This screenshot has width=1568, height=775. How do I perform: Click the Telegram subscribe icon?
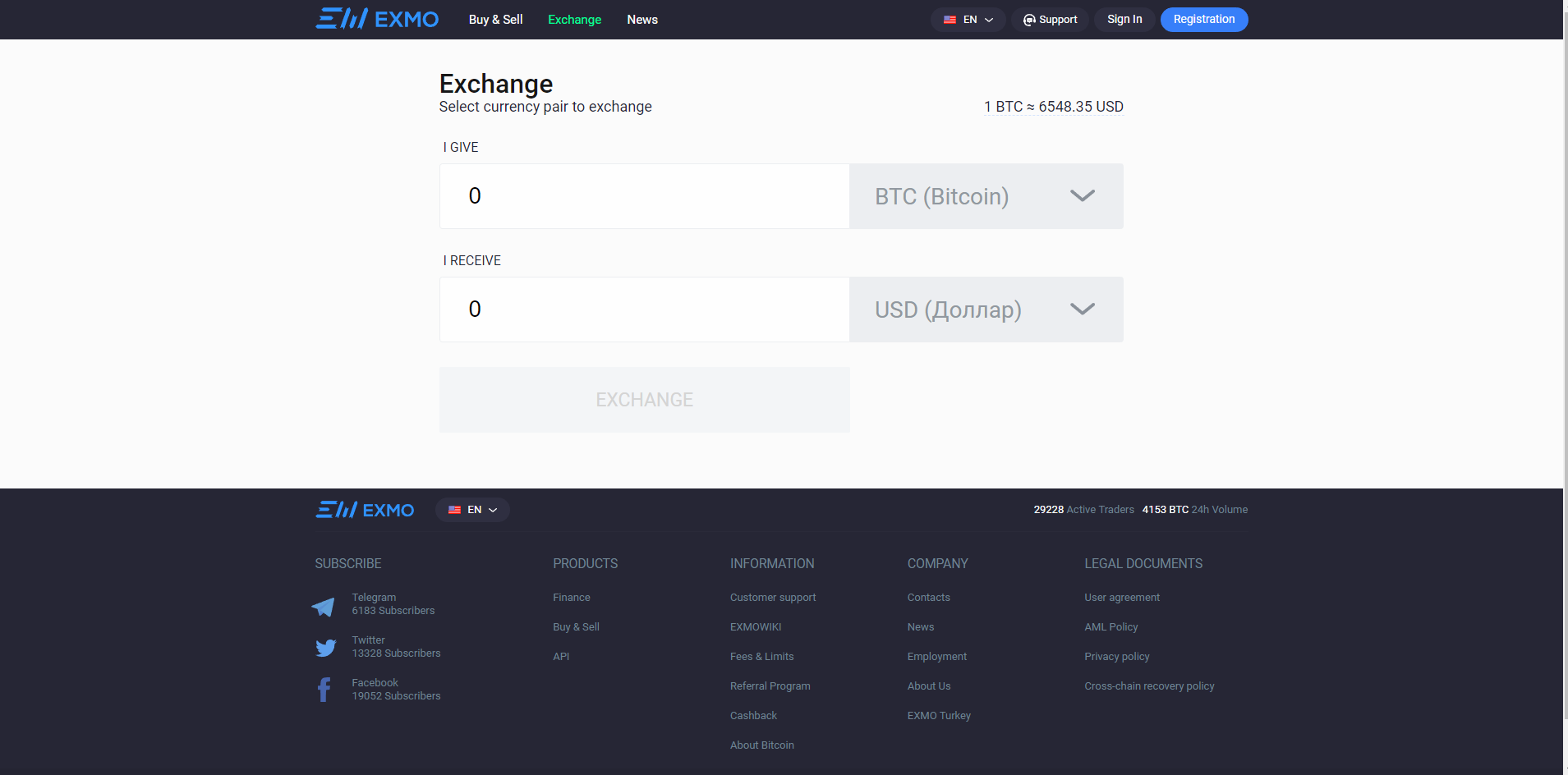tap(324, 606)
